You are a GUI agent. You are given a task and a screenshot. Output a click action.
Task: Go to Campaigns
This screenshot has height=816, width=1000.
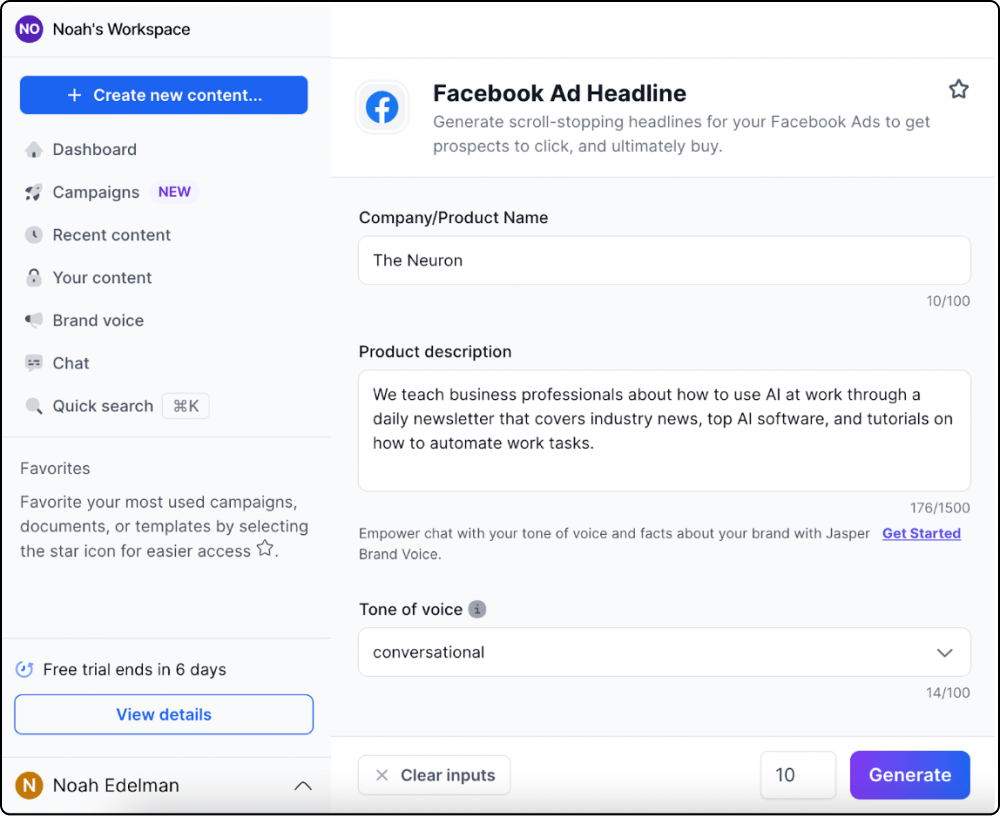[x=96, y=192]
